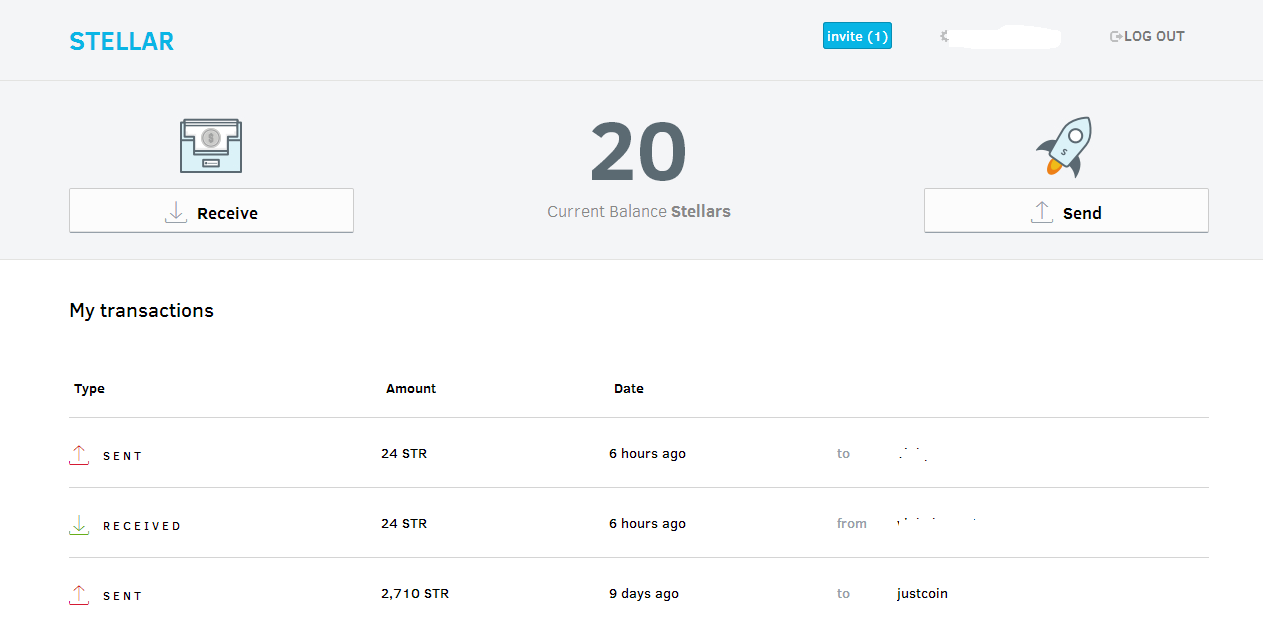Image resolution: width=1263 pixels, height=623 pixels.
Task: Open the invite (1) button
Action: click(857, 36)
